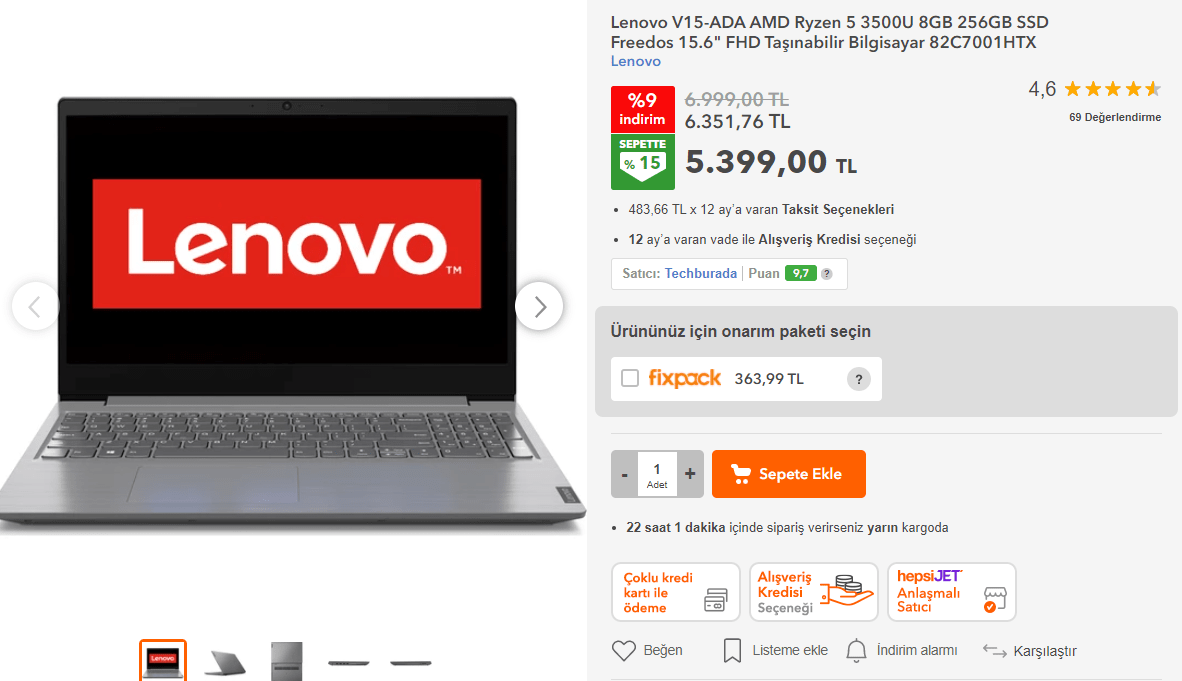Click the bookmark icon to add to list
The width and height of the screenshot is (1182, 681).
[732, 650]
